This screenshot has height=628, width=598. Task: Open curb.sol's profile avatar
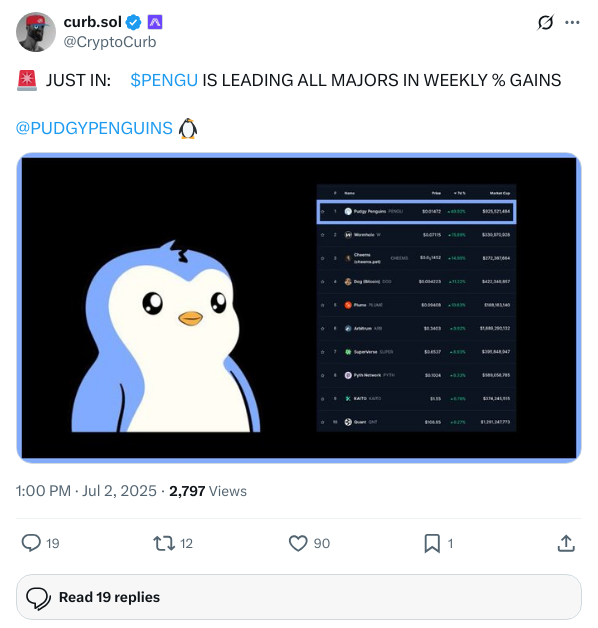point(36,32)
